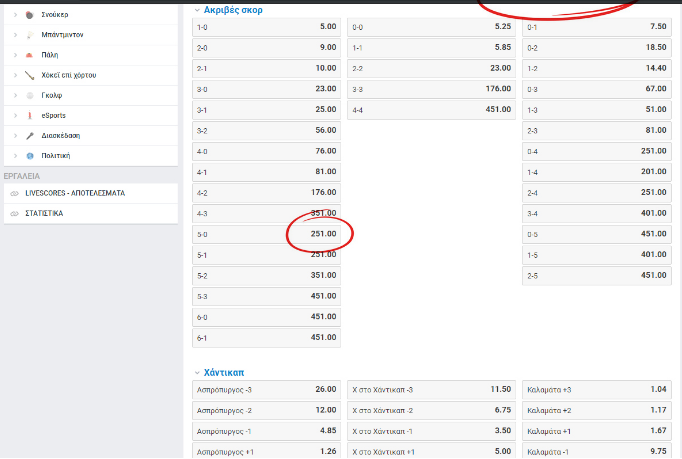Click the Πολιτική globe icon

(x=30, y=156)
